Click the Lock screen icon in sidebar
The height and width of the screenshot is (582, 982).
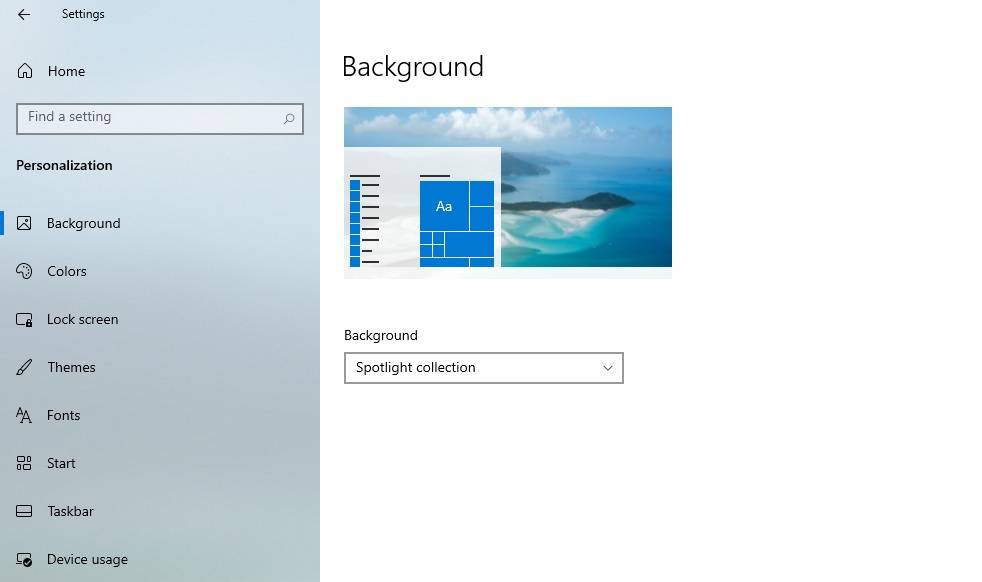point(24,319)
